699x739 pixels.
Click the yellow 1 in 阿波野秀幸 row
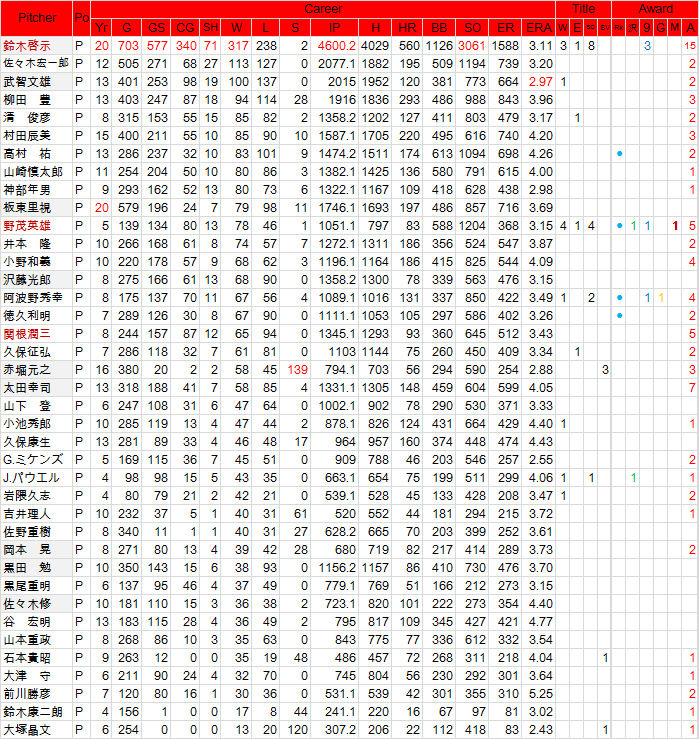661,298
